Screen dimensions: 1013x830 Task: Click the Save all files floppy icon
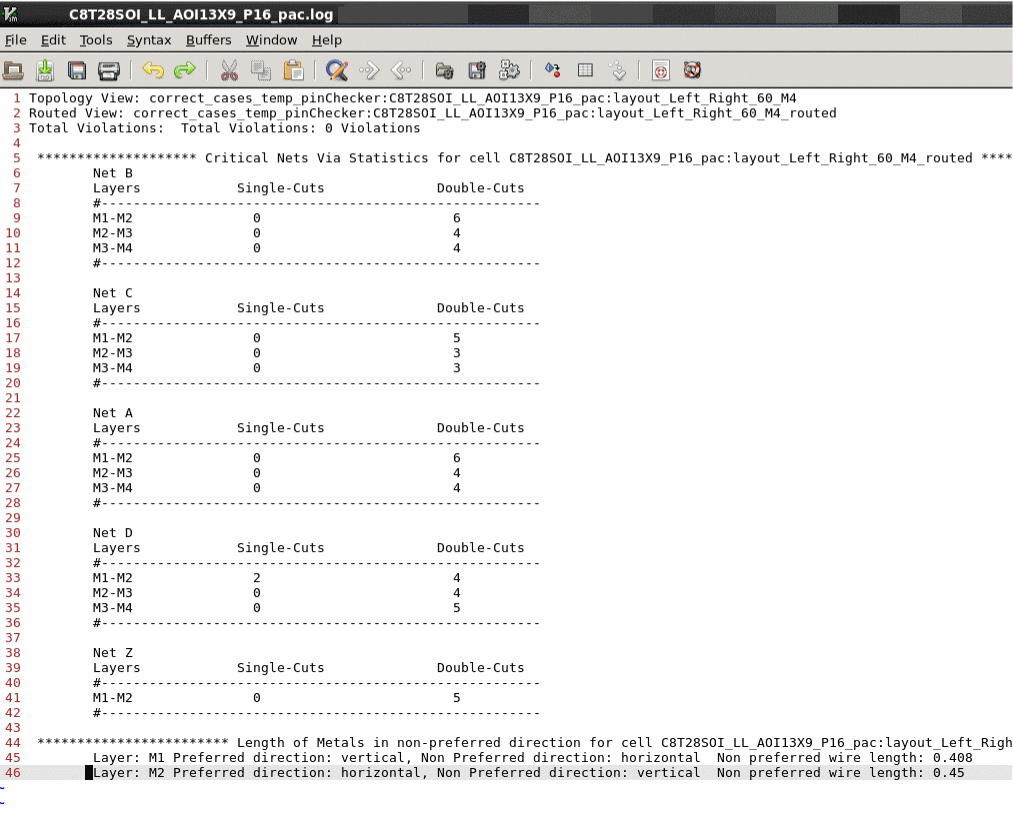tap(77, 70)
